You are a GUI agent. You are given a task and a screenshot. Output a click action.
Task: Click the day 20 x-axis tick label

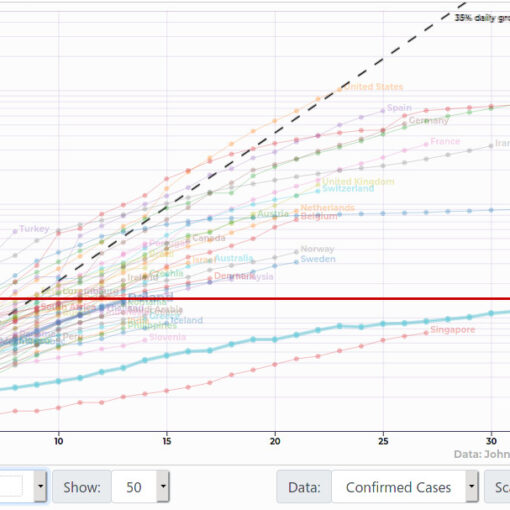pyautogui.click(x=275, y=441)
